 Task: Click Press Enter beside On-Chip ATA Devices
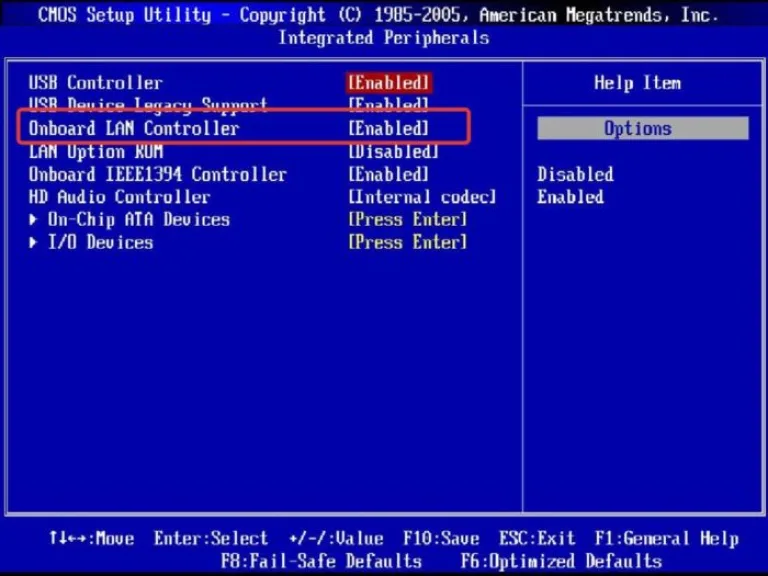(408, 219)
